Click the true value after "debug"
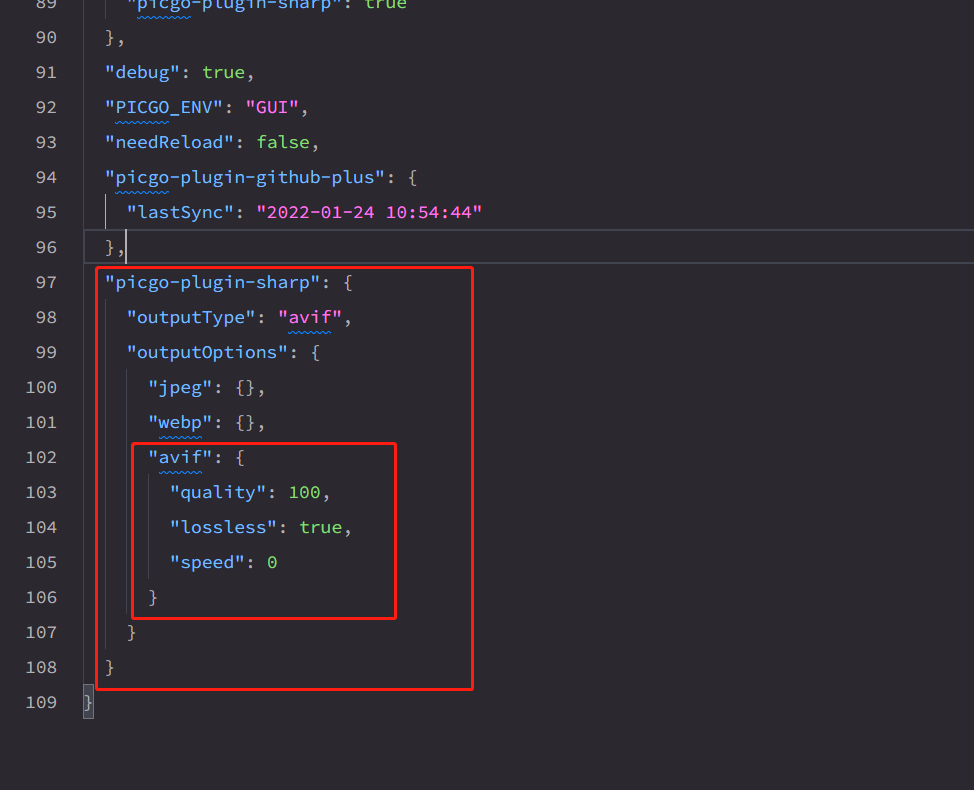974x790 pixels. [x=224, y=73]
